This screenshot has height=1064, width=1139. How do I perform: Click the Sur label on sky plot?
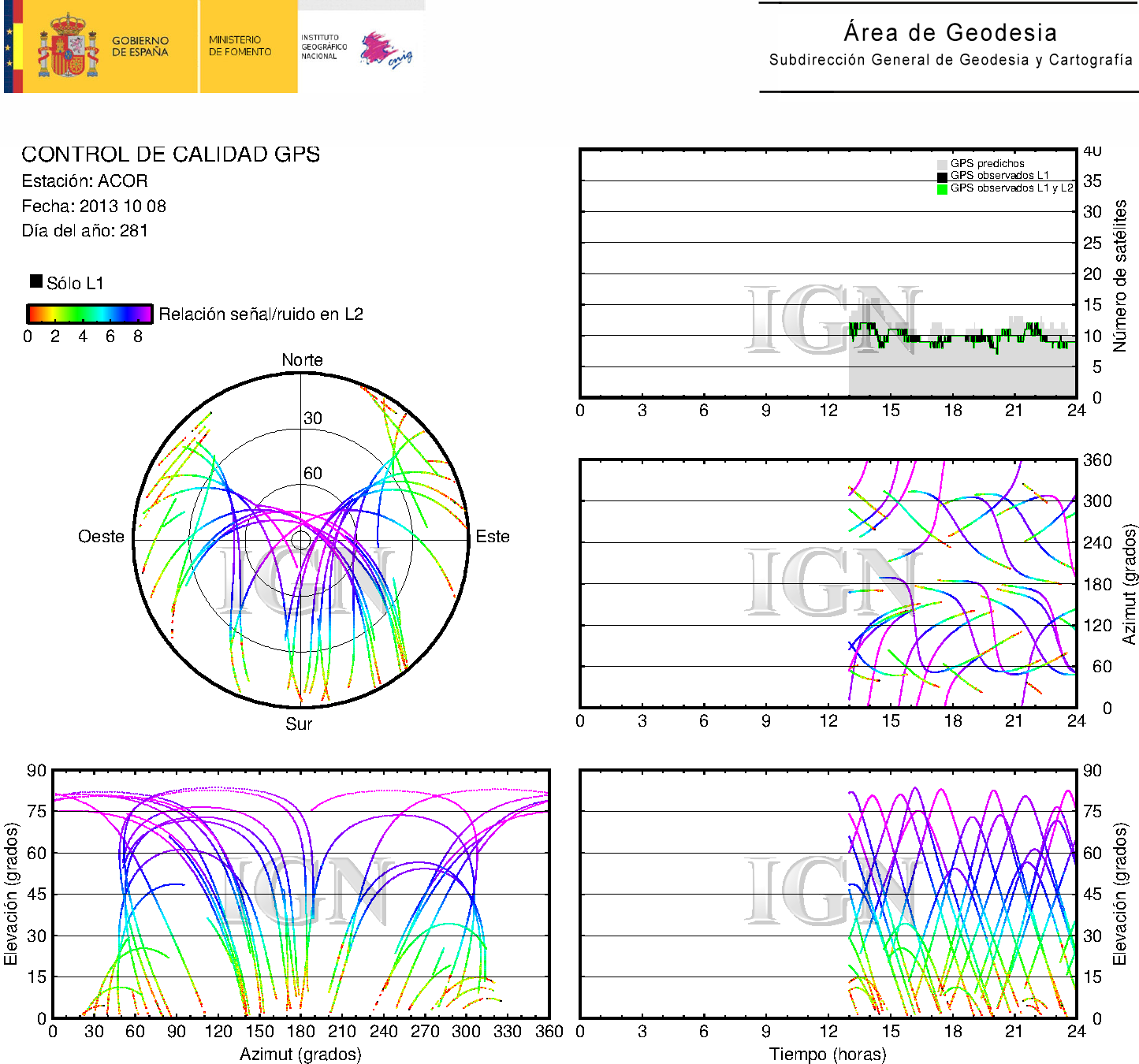299,724
